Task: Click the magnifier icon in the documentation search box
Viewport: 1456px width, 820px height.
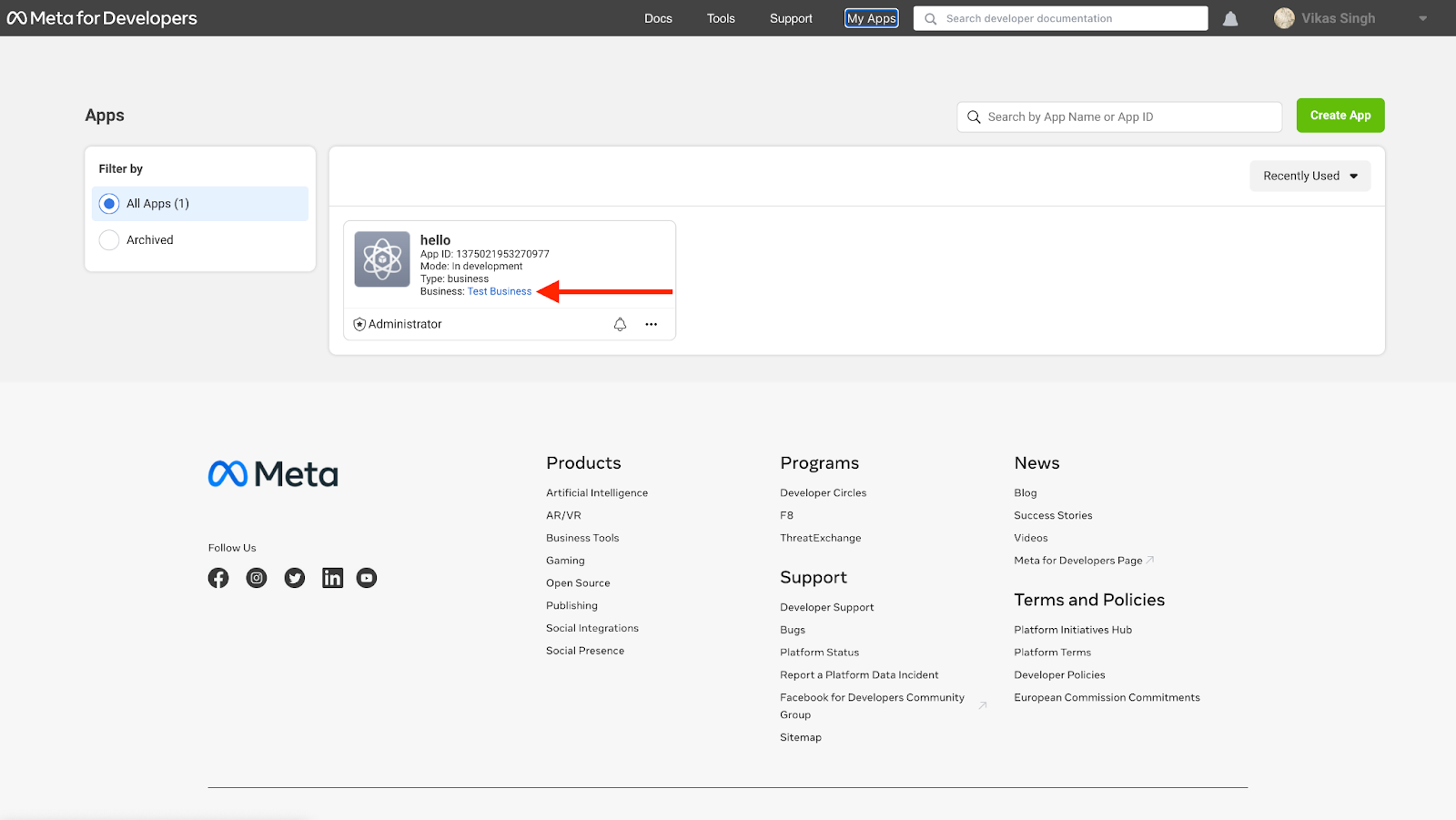Action: pos(930,18)
